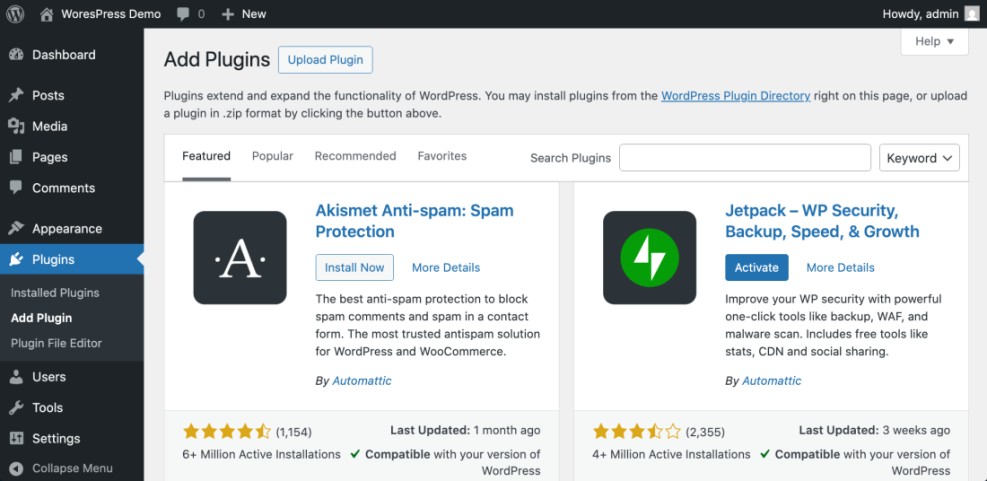This screenshot has height=481, width=987.
Task: Click the plus New icon in admin bar
Action: (228, 14)
